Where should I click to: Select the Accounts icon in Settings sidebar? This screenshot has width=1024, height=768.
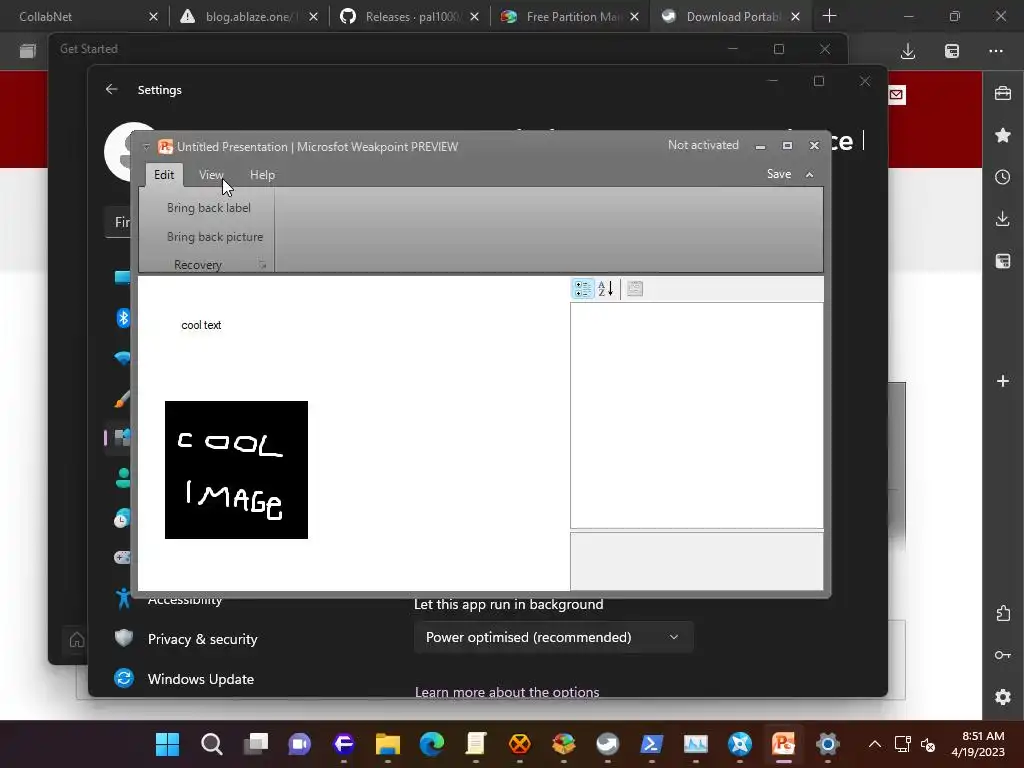(123, 478)
